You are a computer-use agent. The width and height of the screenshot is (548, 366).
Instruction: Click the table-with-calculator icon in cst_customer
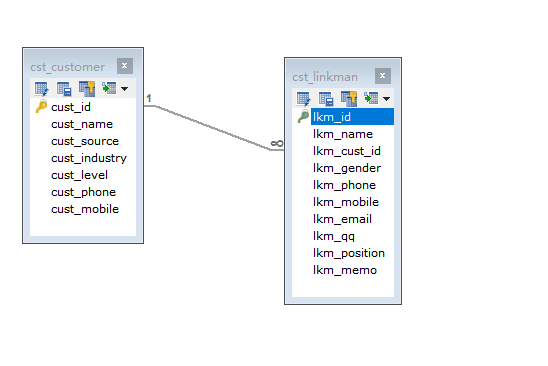(x=64, y=89)
